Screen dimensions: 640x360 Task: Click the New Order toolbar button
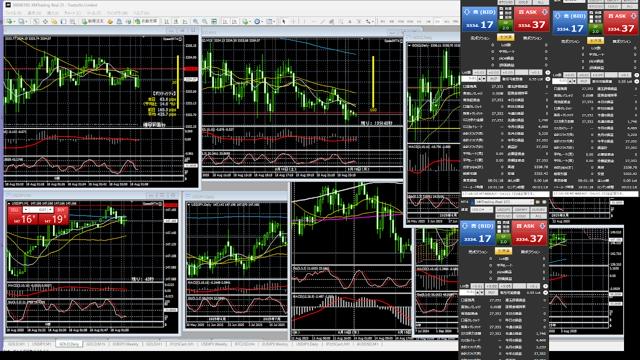[93, 21]
